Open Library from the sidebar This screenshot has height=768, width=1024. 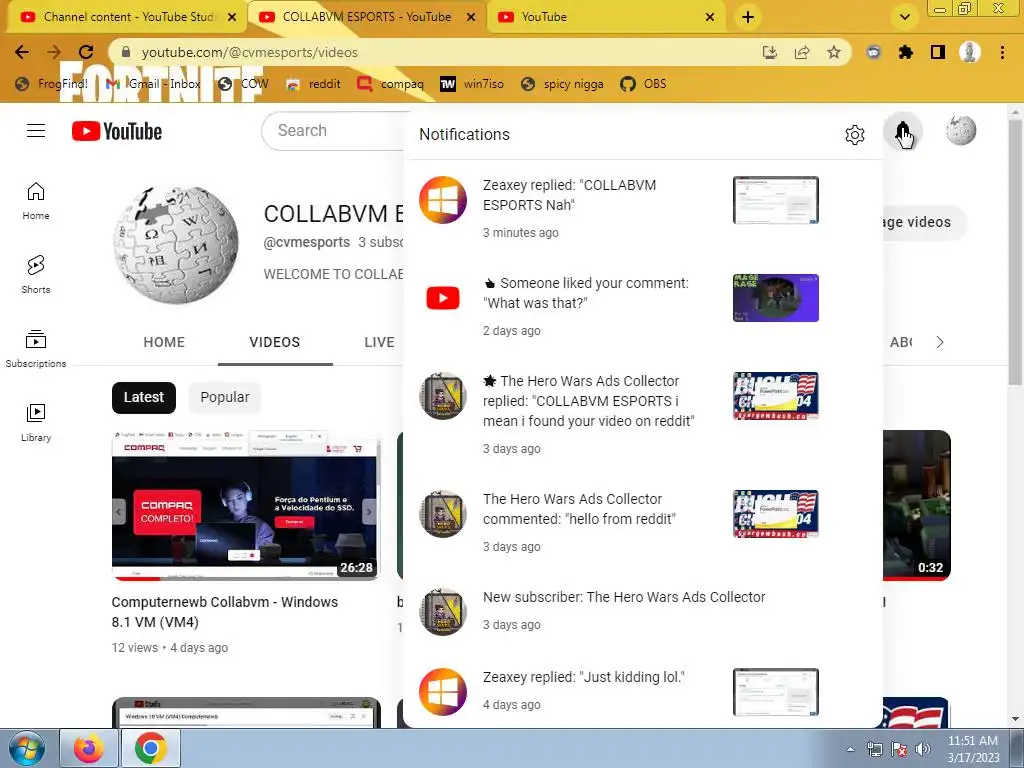[36, 423]
